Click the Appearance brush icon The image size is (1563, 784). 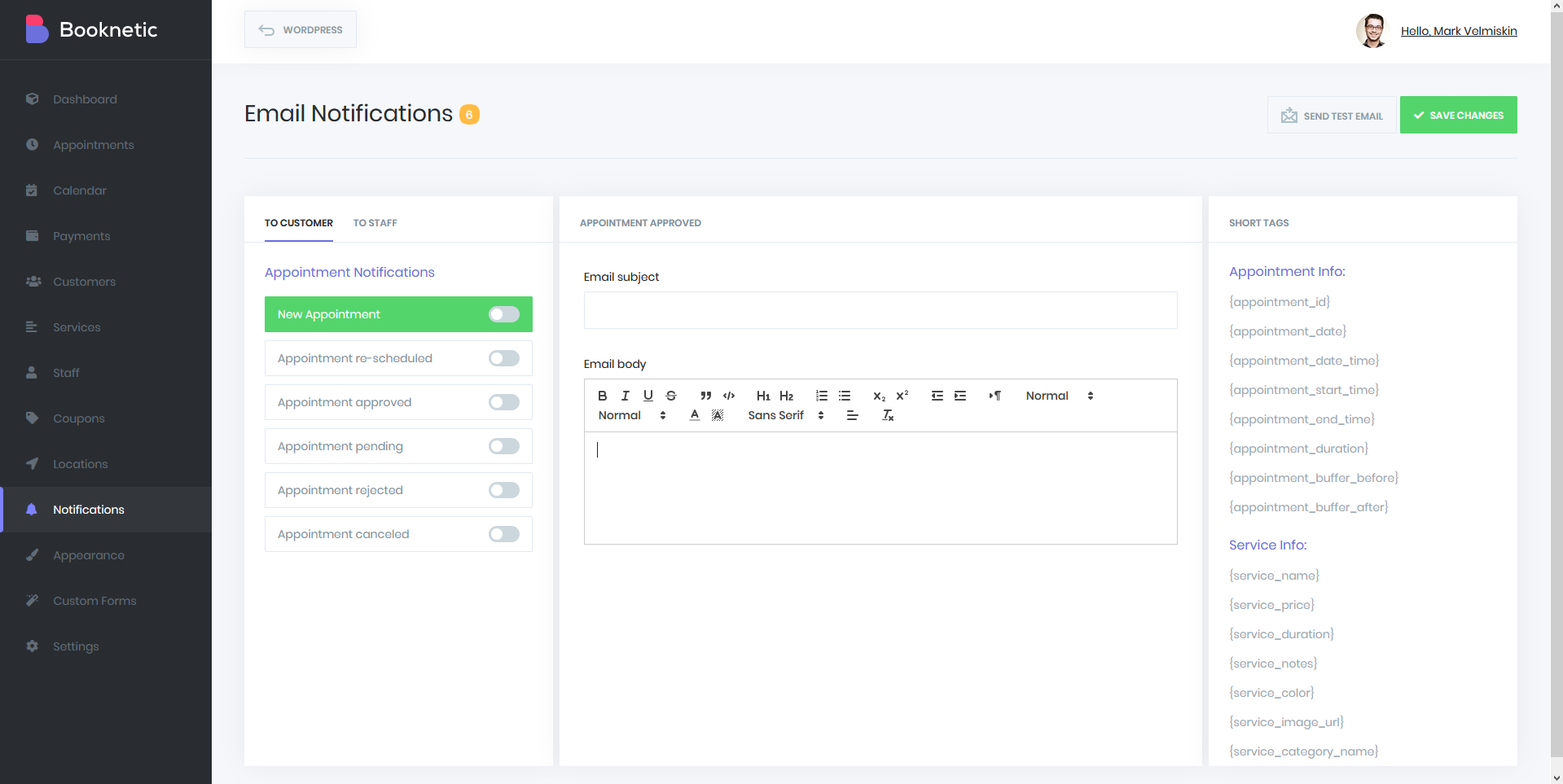32,555
